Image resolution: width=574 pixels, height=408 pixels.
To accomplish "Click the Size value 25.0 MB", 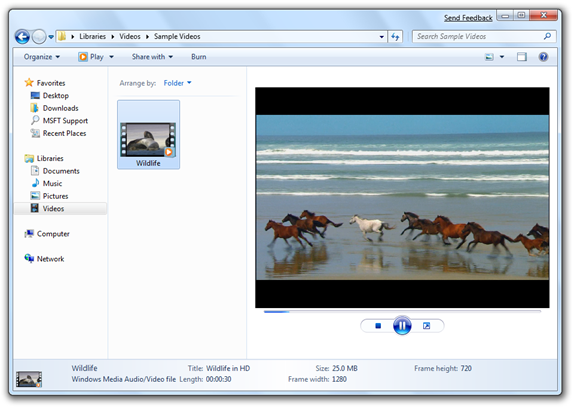I will [x=344, y=368].
